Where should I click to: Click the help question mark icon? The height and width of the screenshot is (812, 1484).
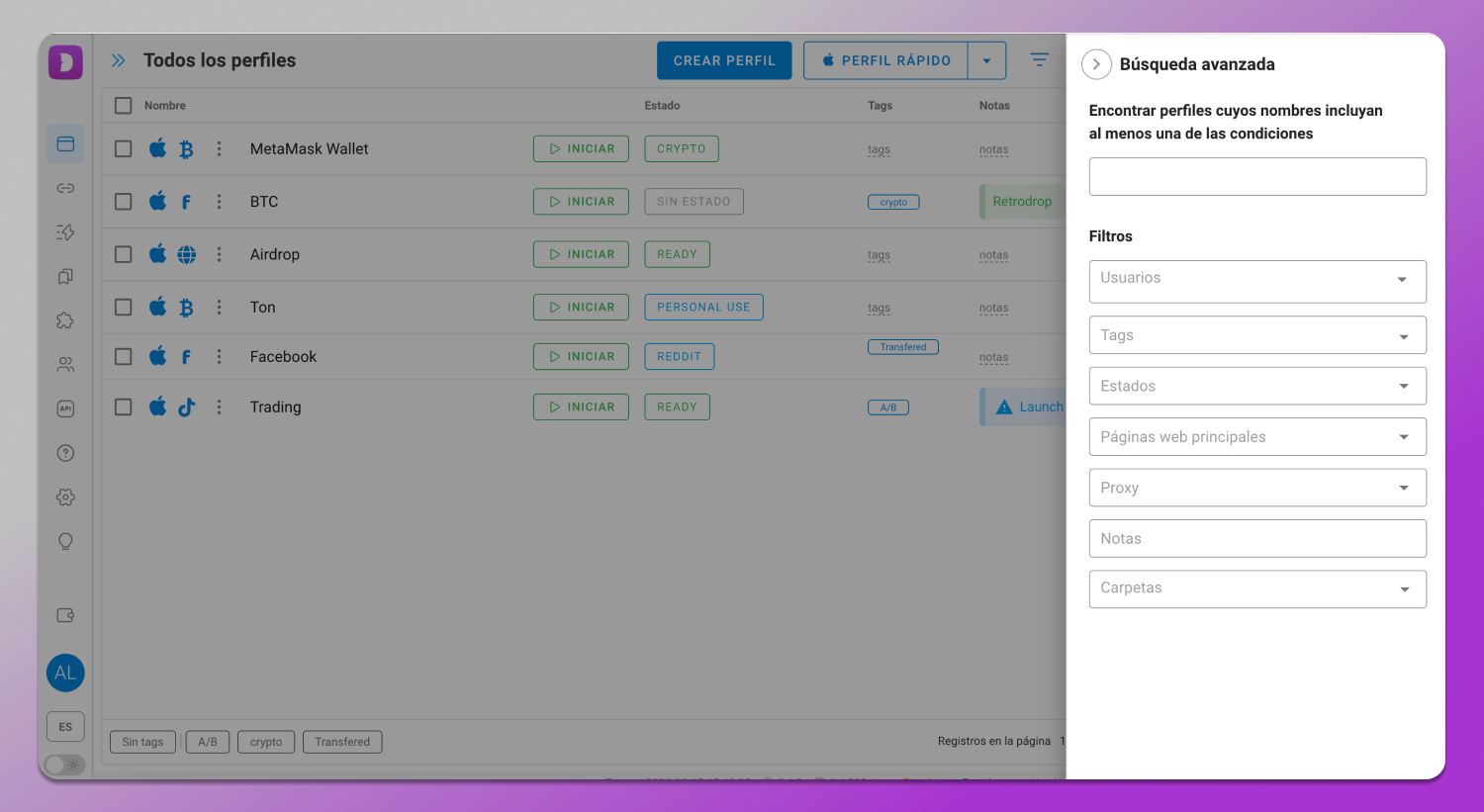[x=65, y=453]
